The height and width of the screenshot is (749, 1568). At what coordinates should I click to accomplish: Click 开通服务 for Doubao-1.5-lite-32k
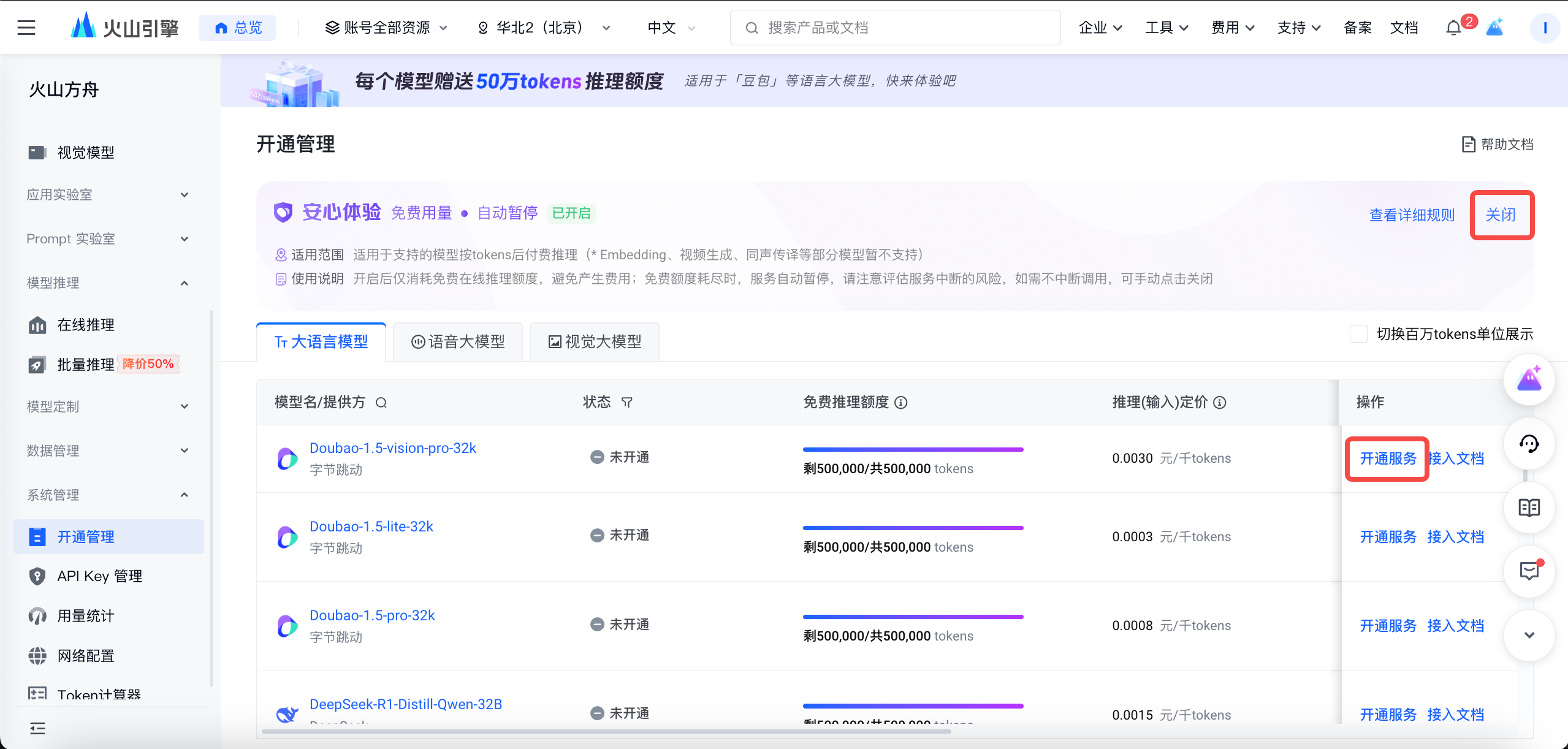tap(1388, 537)
